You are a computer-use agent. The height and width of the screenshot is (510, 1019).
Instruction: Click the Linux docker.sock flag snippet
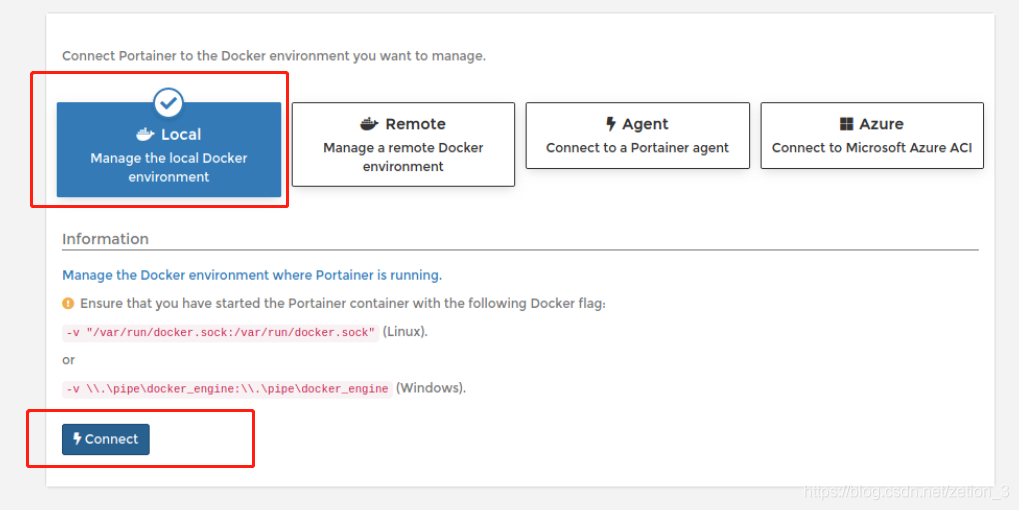tap(220, 332)
